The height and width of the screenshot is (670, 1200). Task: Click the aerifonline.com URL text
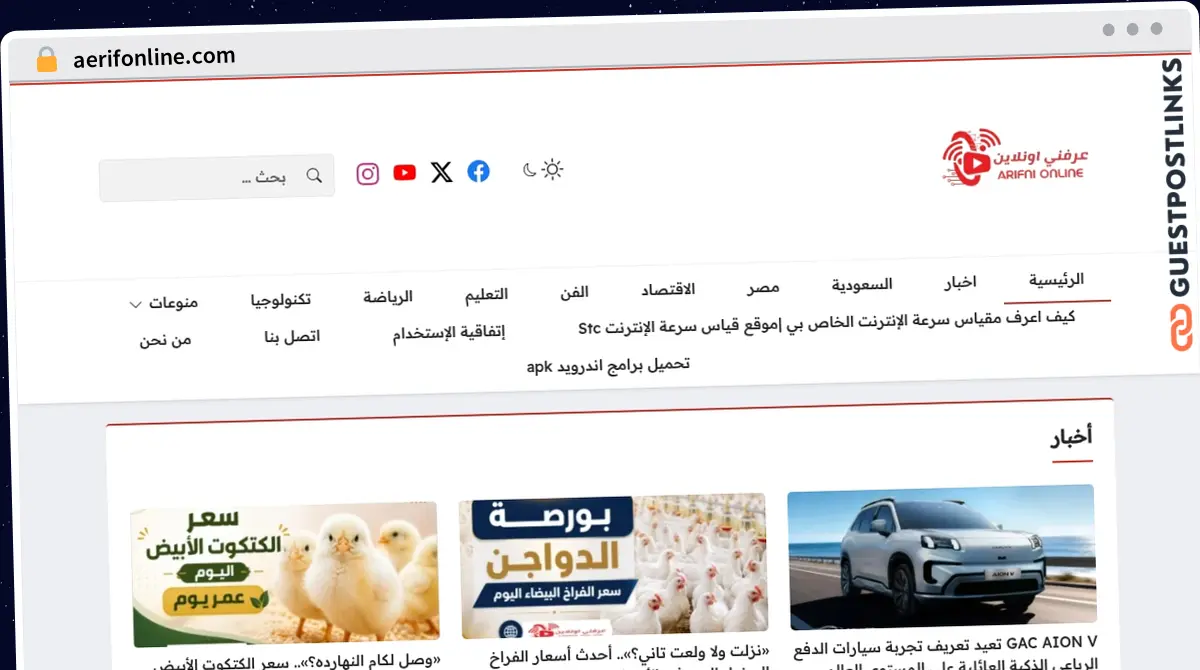(154, 58)
